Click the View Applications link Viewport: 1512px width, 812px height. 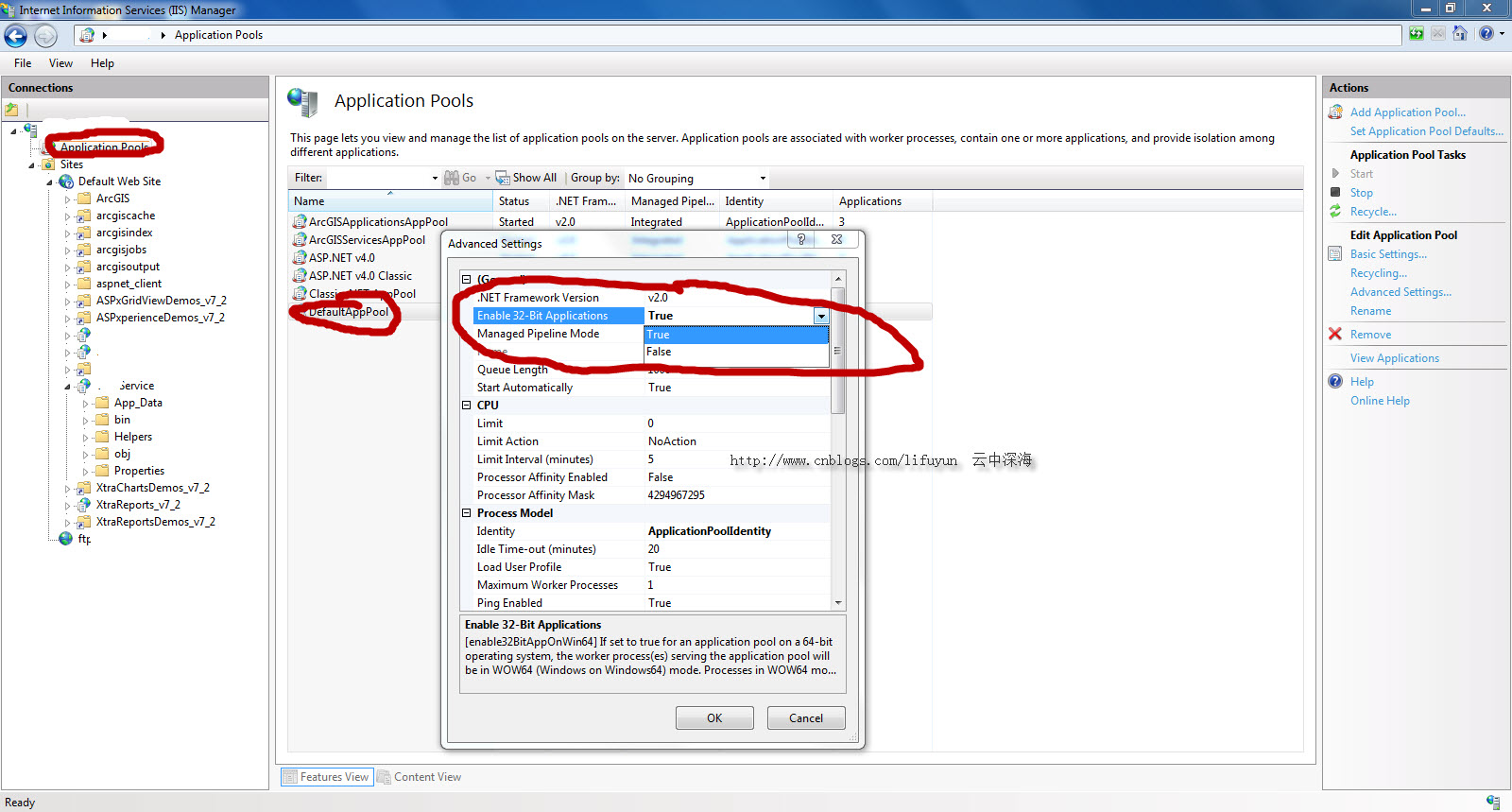pos(1395,358)
